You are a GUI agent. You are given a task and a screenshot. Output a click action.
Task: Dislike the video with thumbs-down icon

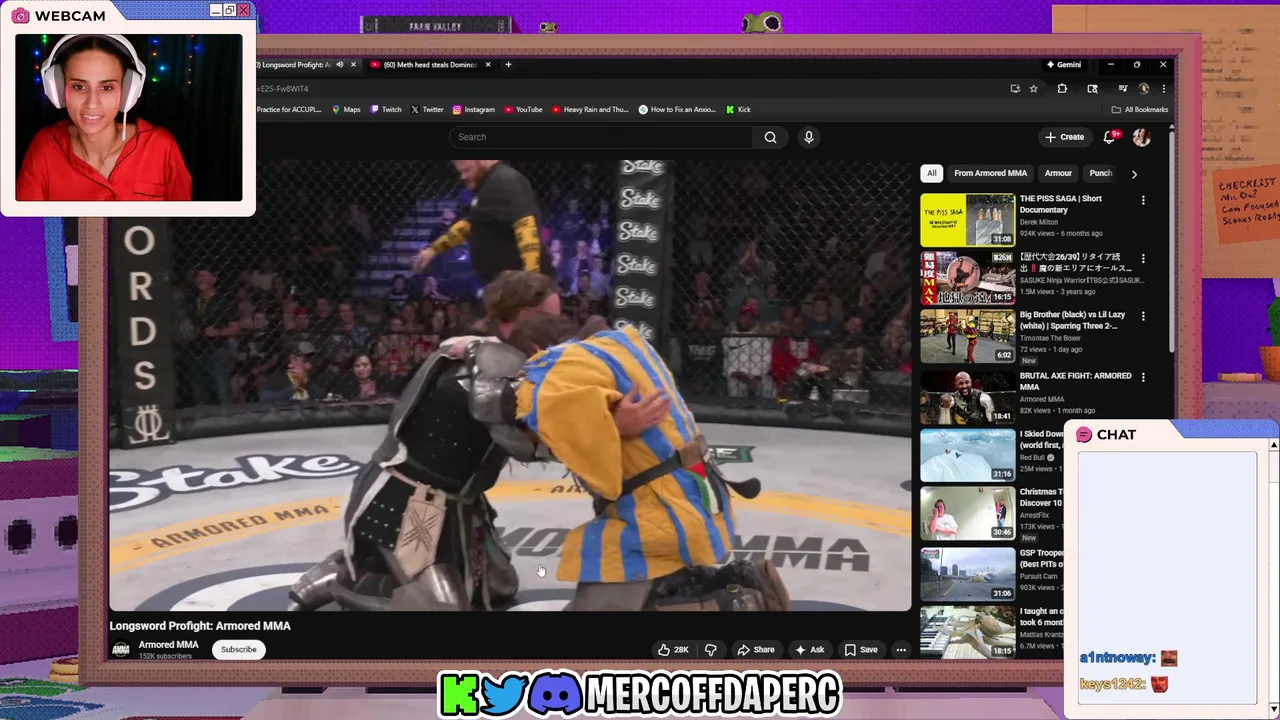710,650
